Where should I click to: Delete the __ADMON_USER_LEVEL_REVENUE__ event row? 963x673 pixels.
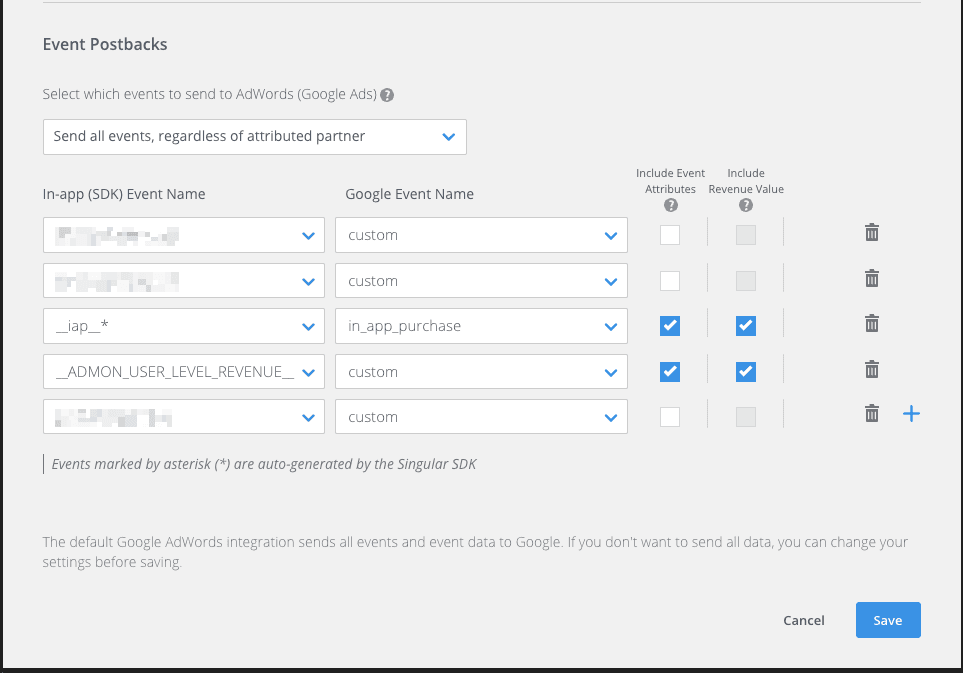(x=871, y=370)
